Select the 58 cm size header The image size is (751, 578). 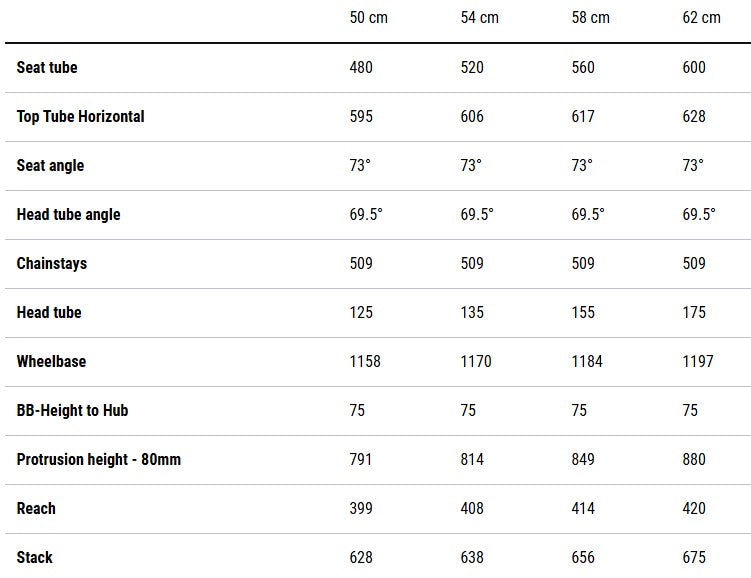pyautogui.click(x=590, y=18)
